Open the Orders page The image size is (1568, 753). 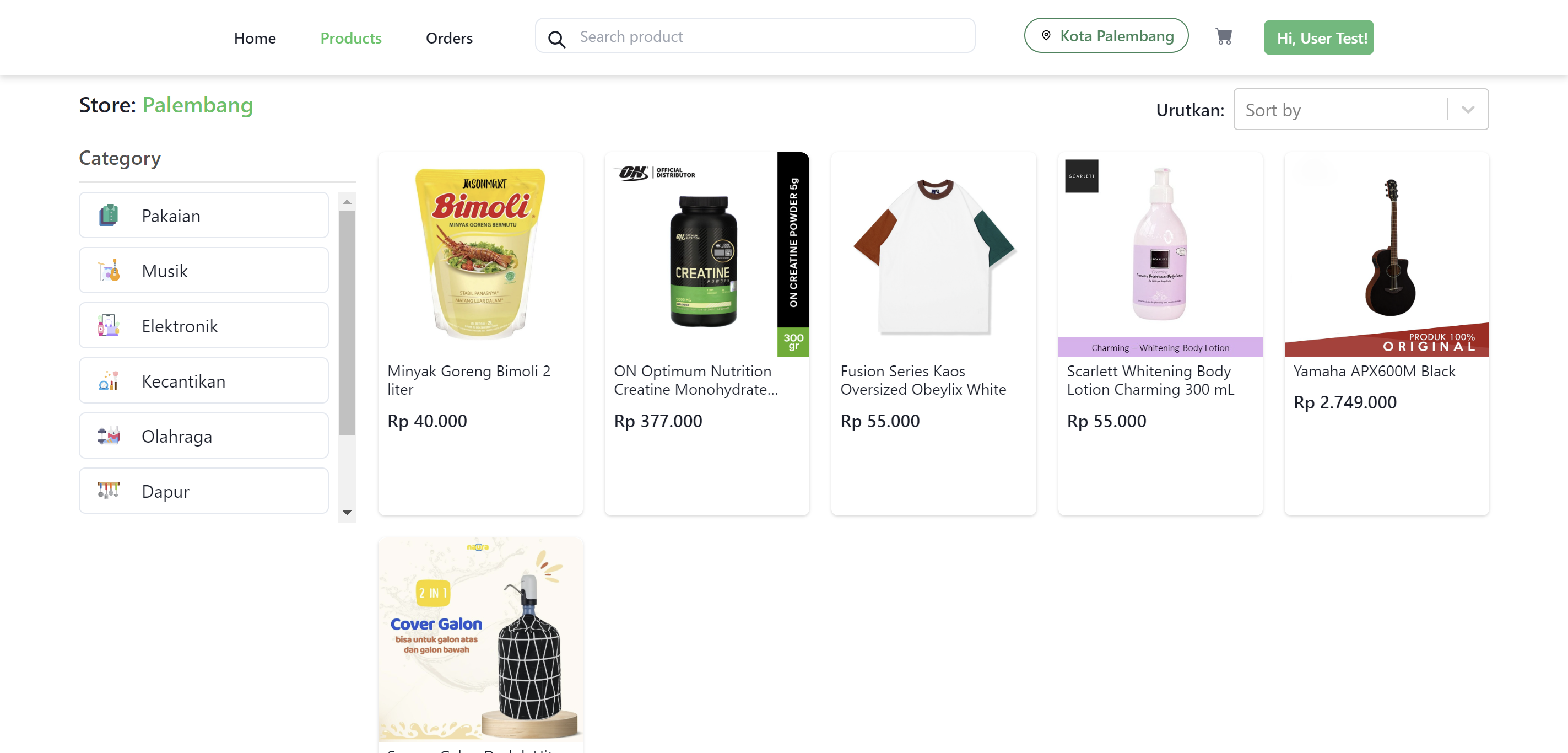[x=449, y=38]
